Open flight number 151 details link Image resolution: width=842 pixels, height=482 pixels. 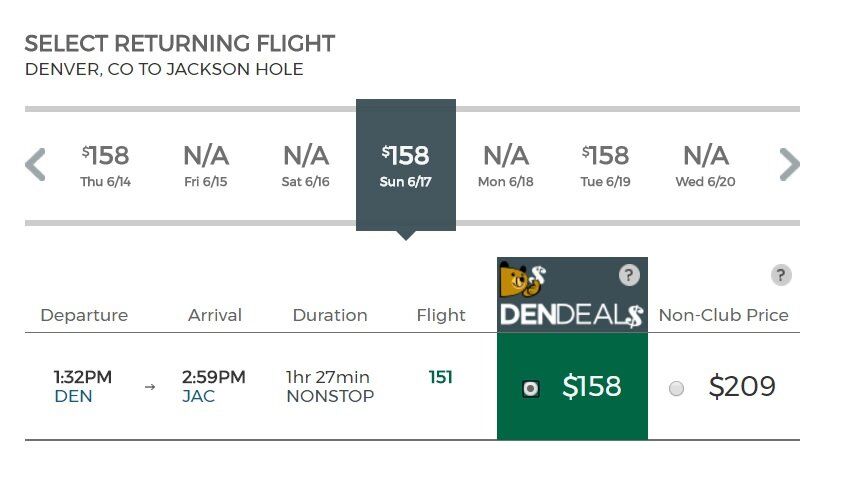pyautogui.click(x=440, y=377)
